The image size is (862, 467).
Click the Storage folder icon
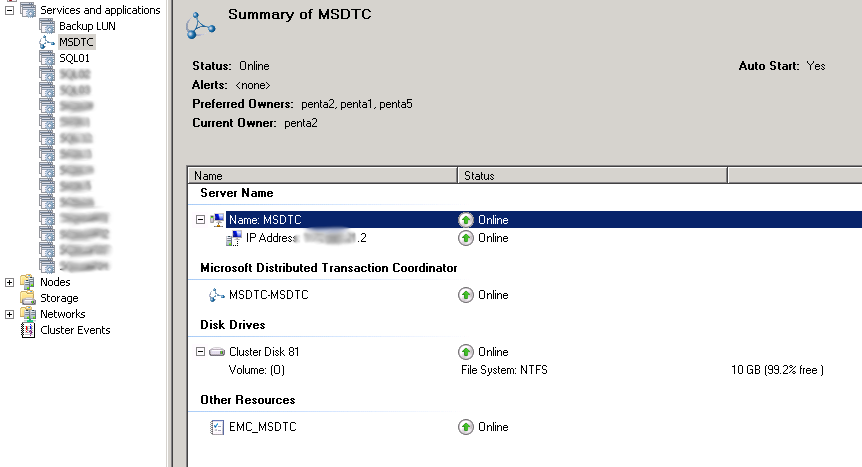click(28, 298)
